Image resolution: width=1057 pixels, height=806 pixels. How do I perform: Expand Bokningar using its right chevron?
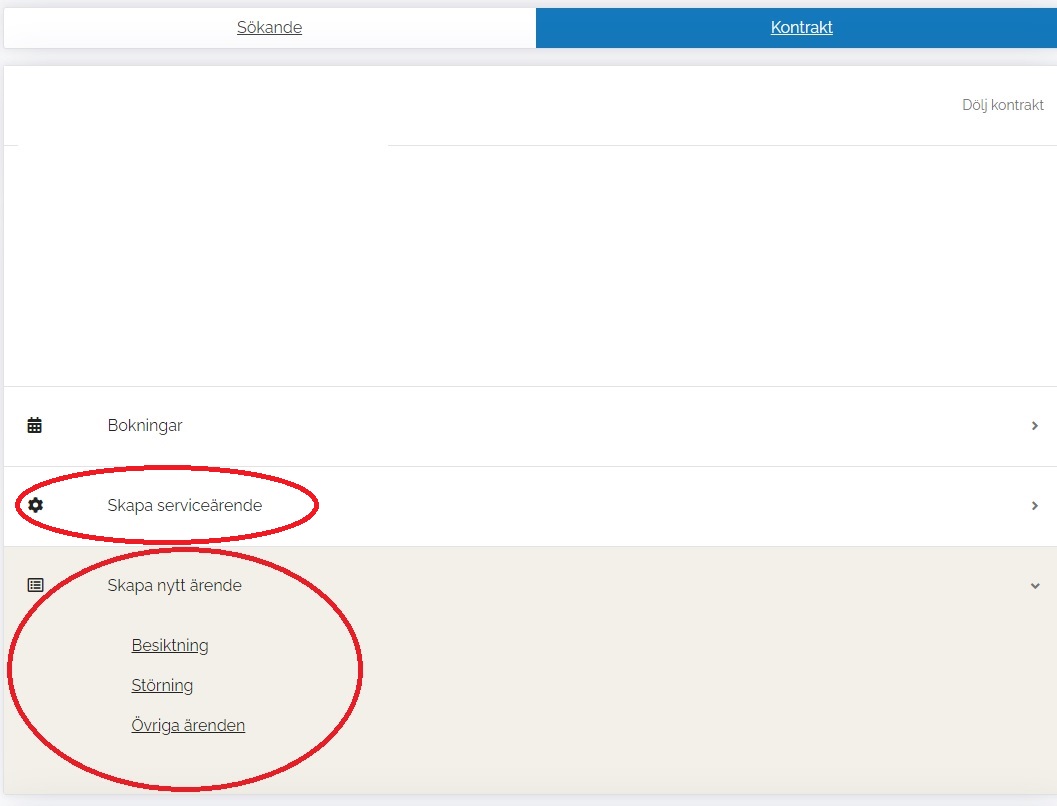[1035, 426]
